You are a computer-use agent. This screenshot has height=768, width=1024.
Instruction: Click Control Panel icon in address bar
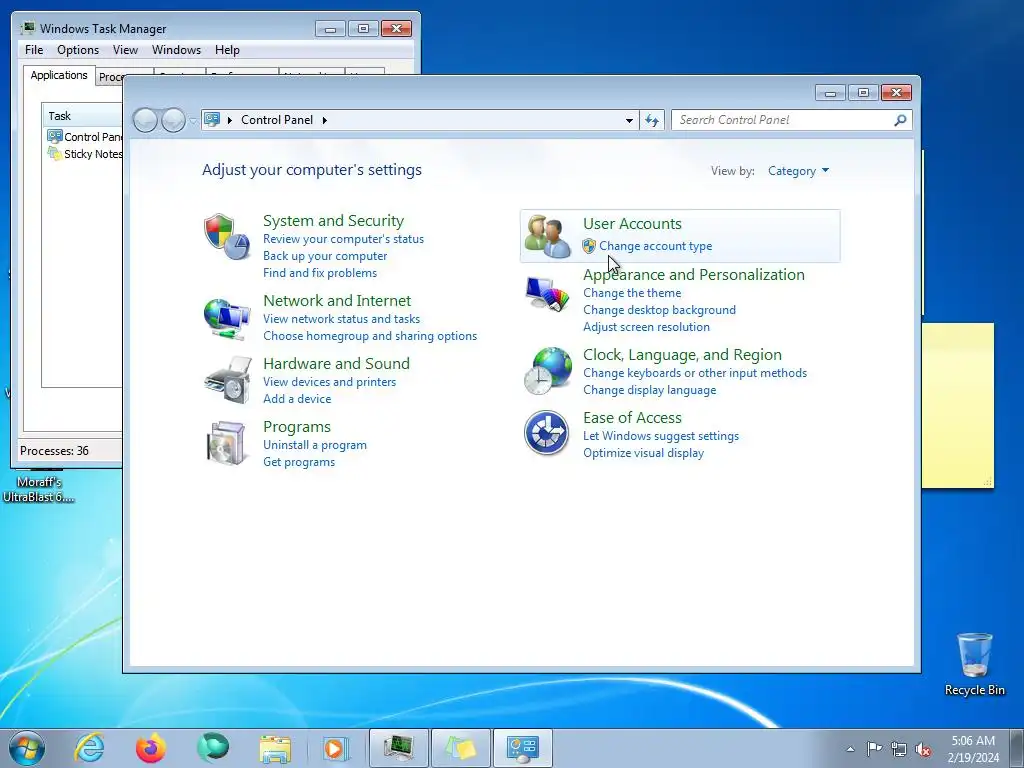[x=212, y=120]
